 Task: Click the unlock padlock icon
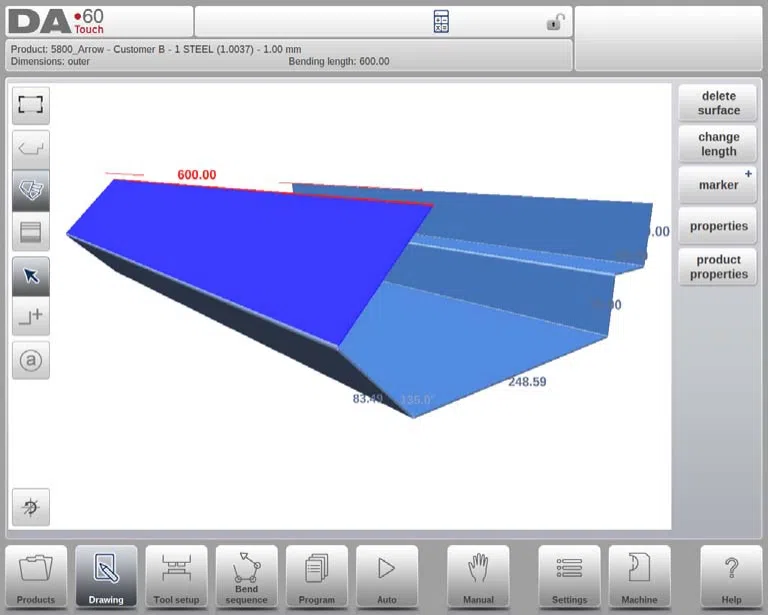point(555,22)
